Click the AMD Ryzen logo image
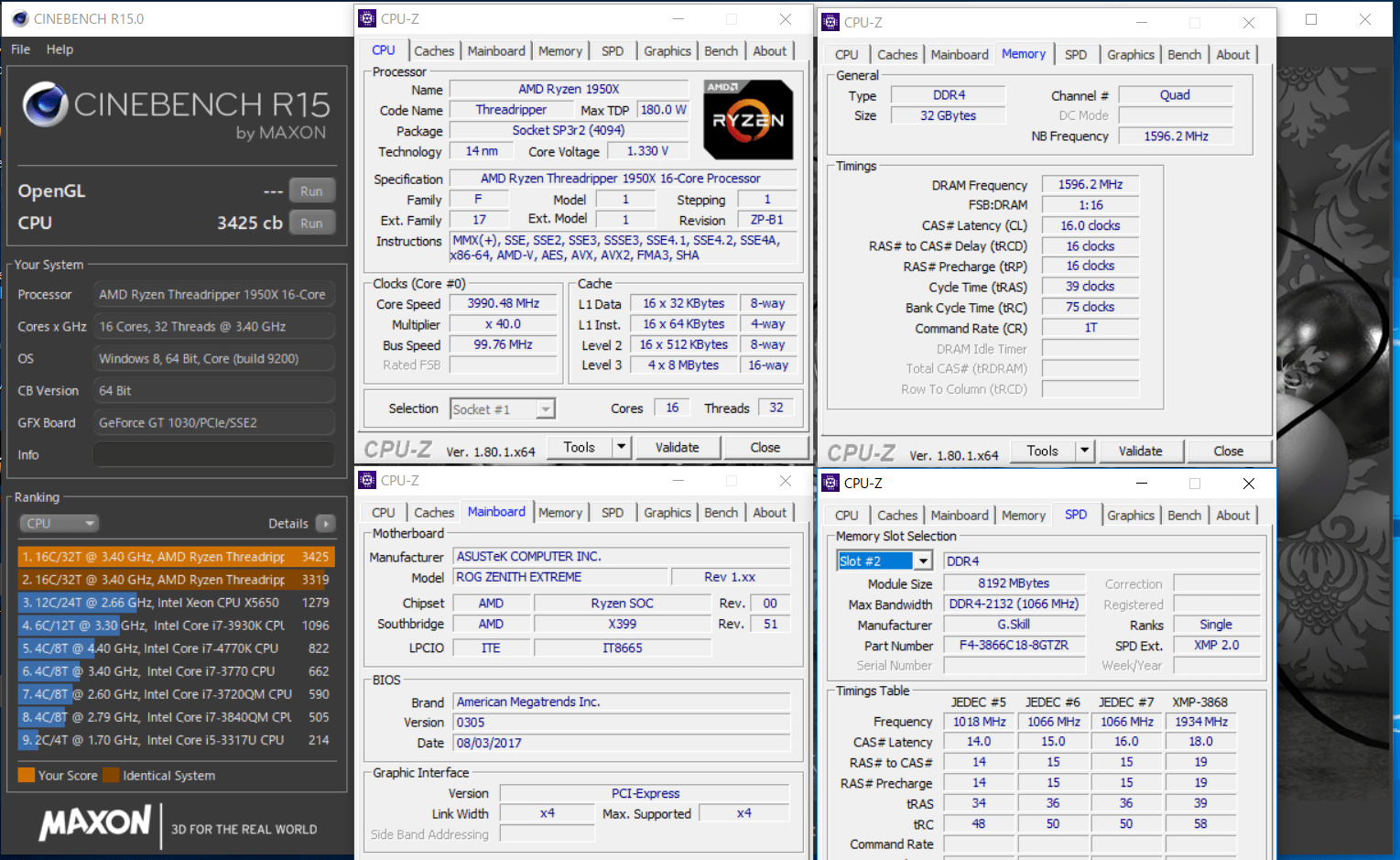 748,120
